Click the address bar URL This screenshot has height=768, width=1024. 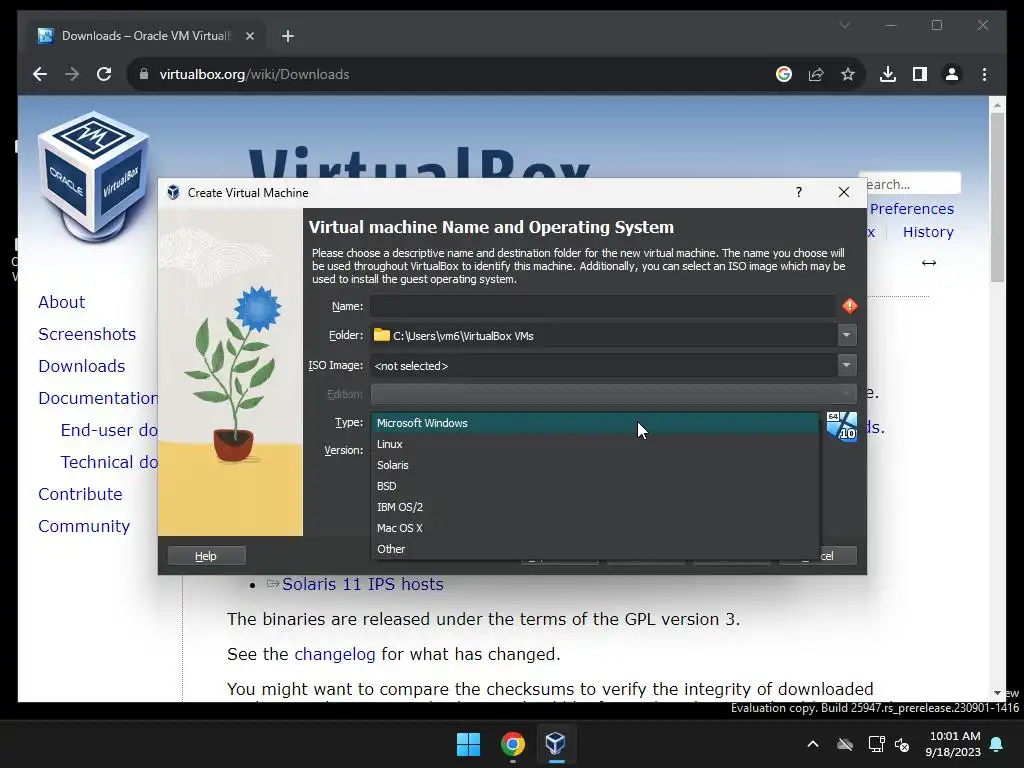[254, 74]
